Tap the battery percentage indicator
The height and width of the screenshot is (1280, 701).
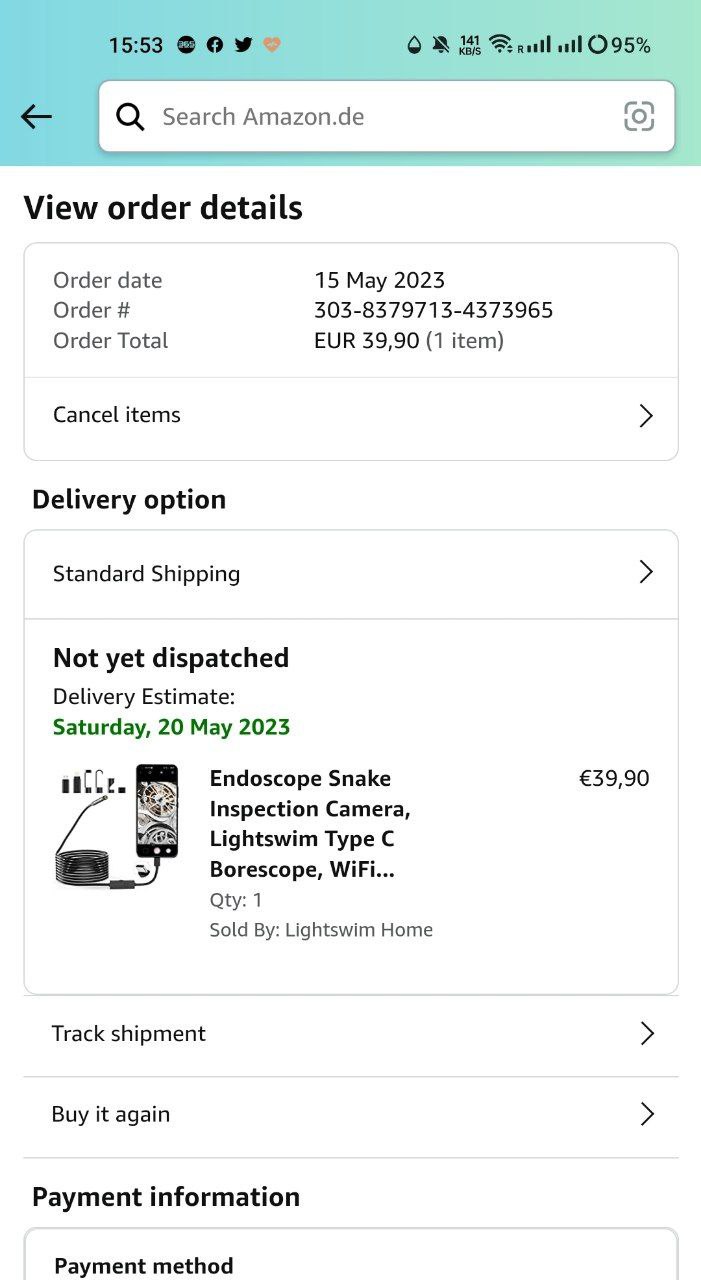(x=620, y=45)
